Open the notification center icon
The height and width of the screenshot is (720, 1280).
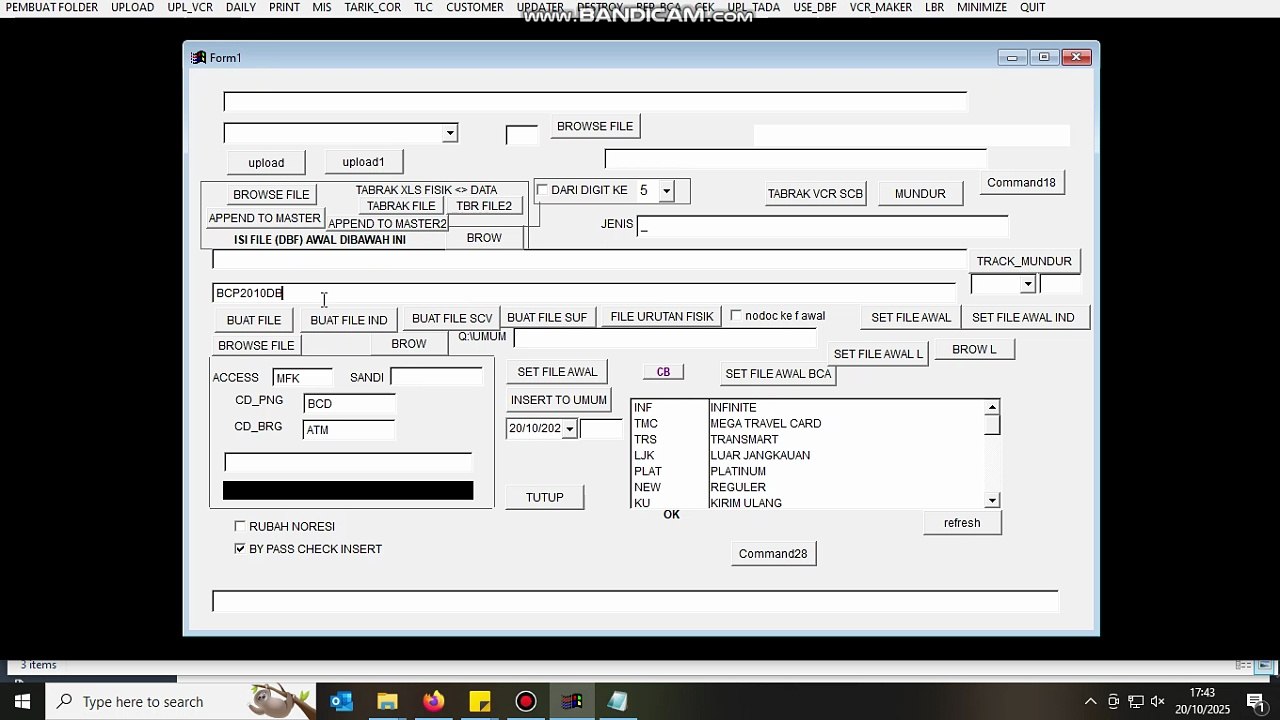(x=1255, y=702)
